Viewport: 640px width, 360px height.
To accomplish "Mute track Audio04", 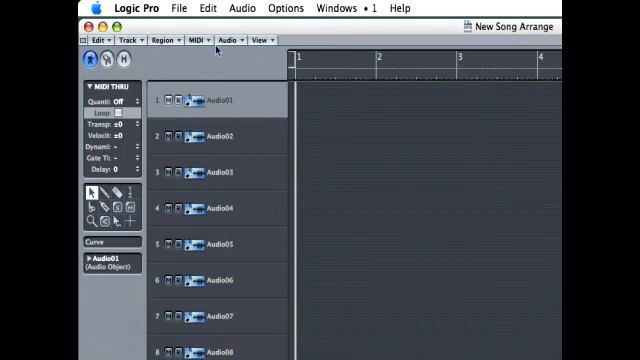I will (168, 208).
